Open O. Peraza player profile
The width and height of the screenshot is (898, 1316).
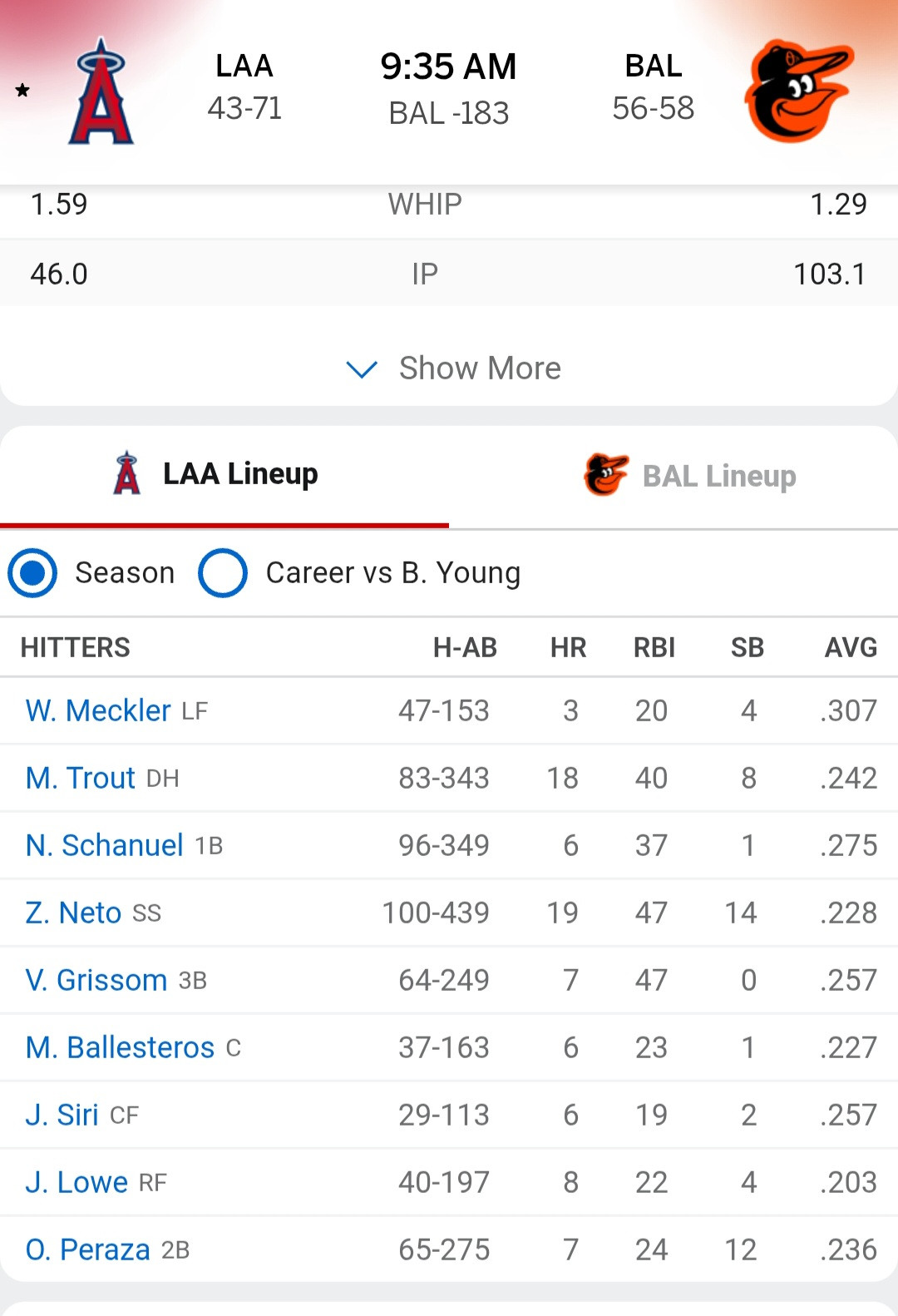88,1249
